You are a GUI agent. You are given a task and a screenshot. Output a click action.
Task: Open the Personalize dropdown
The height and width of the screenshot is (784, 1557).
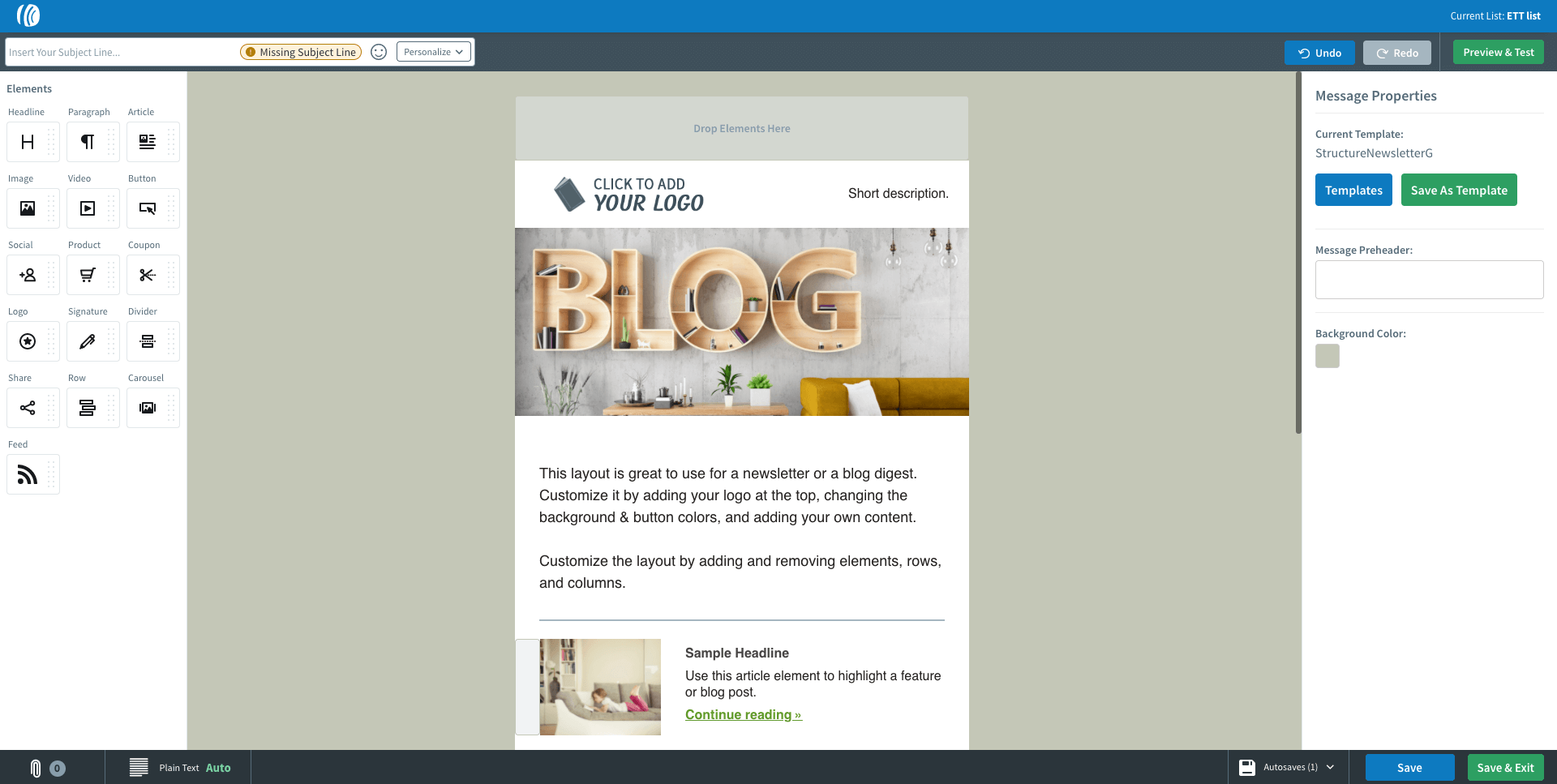(x=433, y=51)
